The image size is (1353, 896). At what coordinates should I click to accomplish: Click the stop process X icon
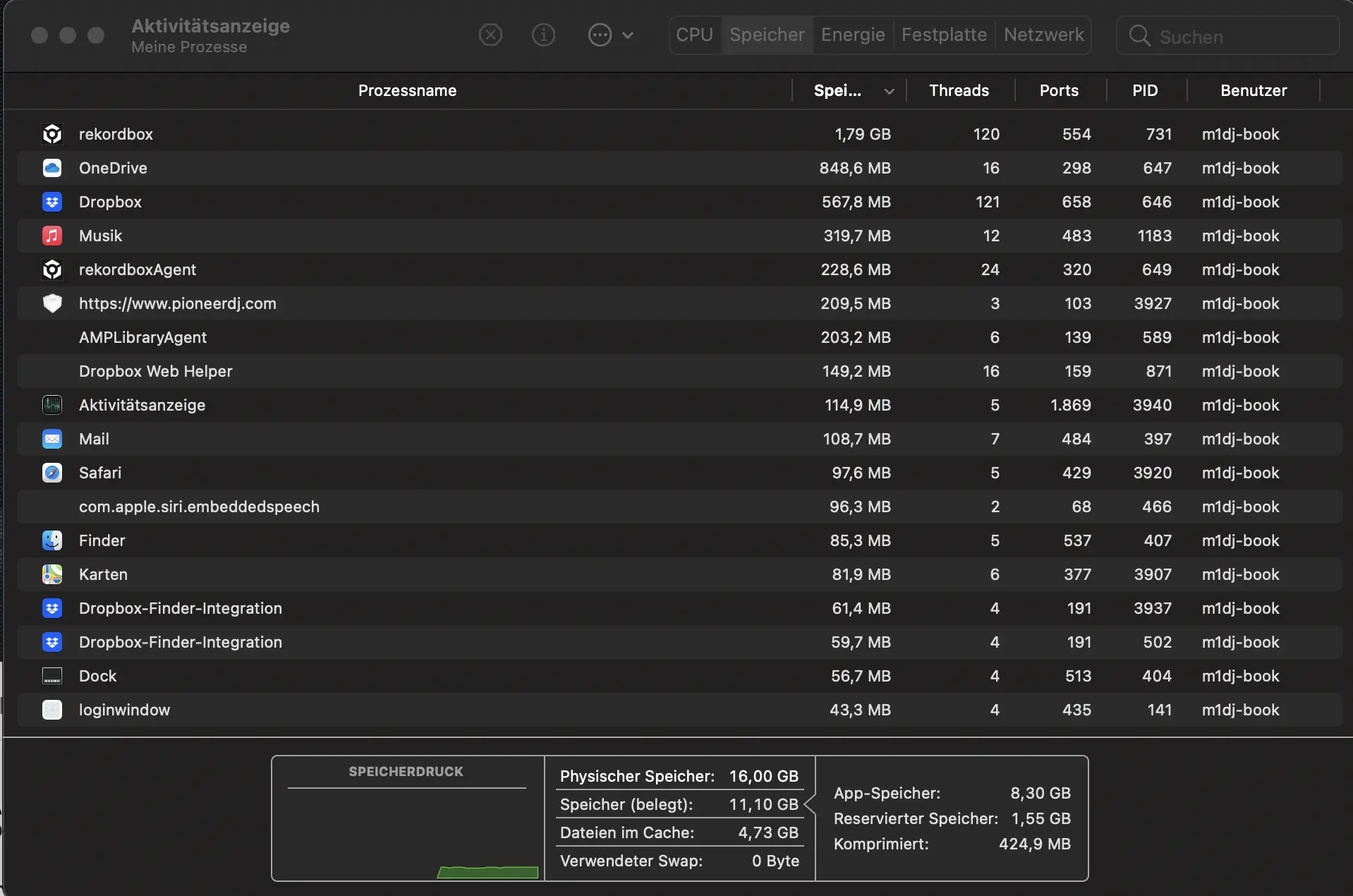coord(490,35)
